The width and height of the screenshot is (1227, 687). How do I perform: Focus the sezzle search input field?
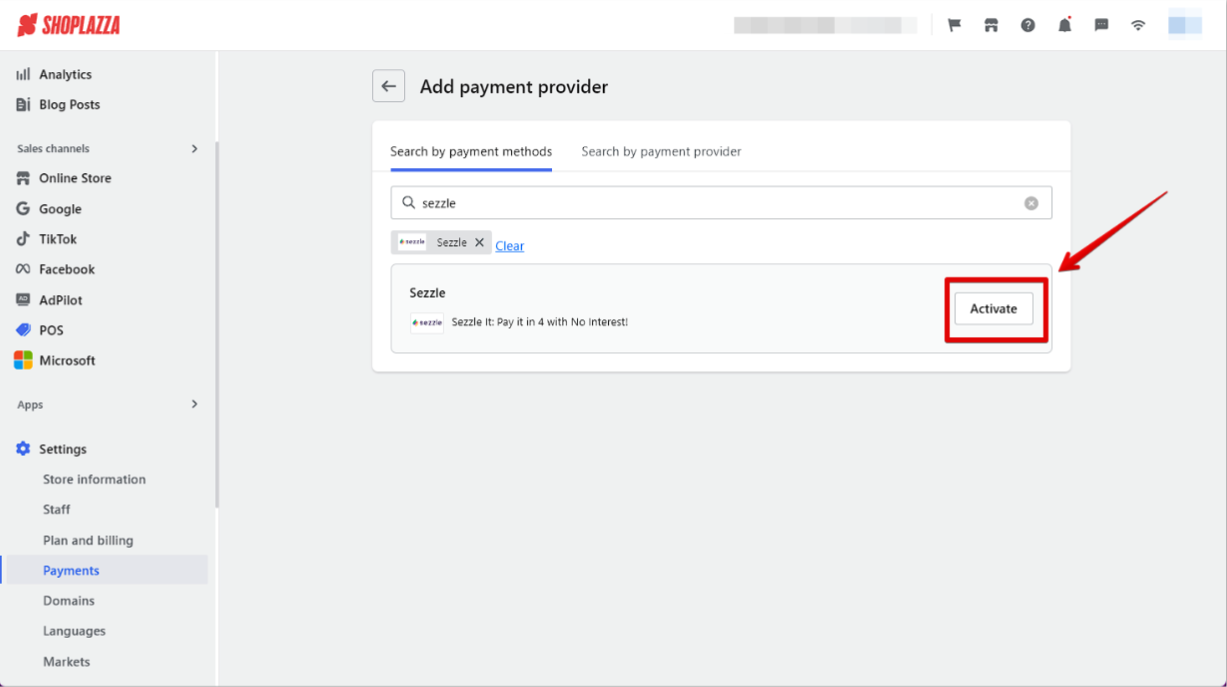click(x=721, y=203)
